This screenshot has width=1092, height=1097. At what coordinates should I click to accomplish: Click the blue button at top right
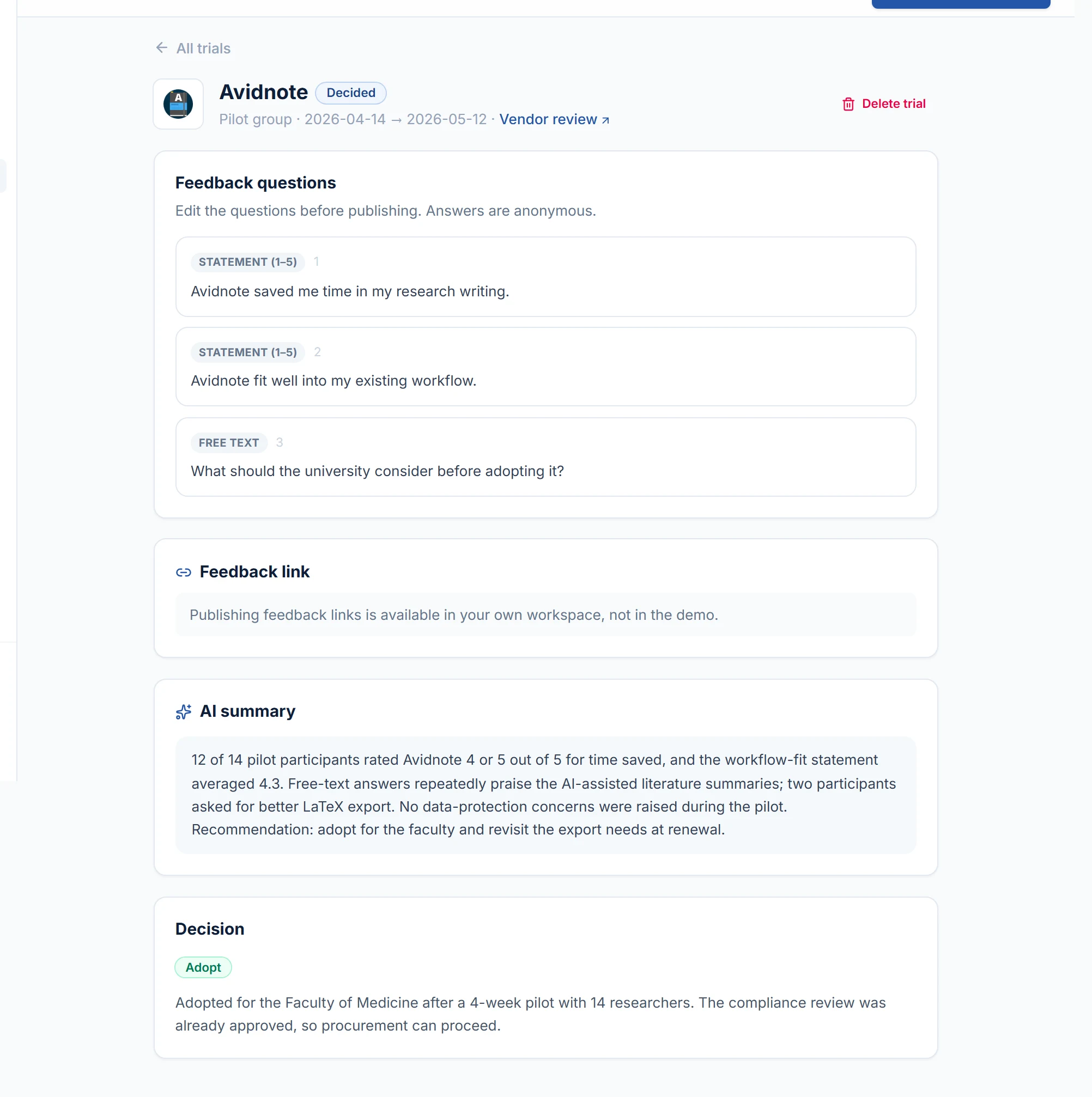click(961, 4)
